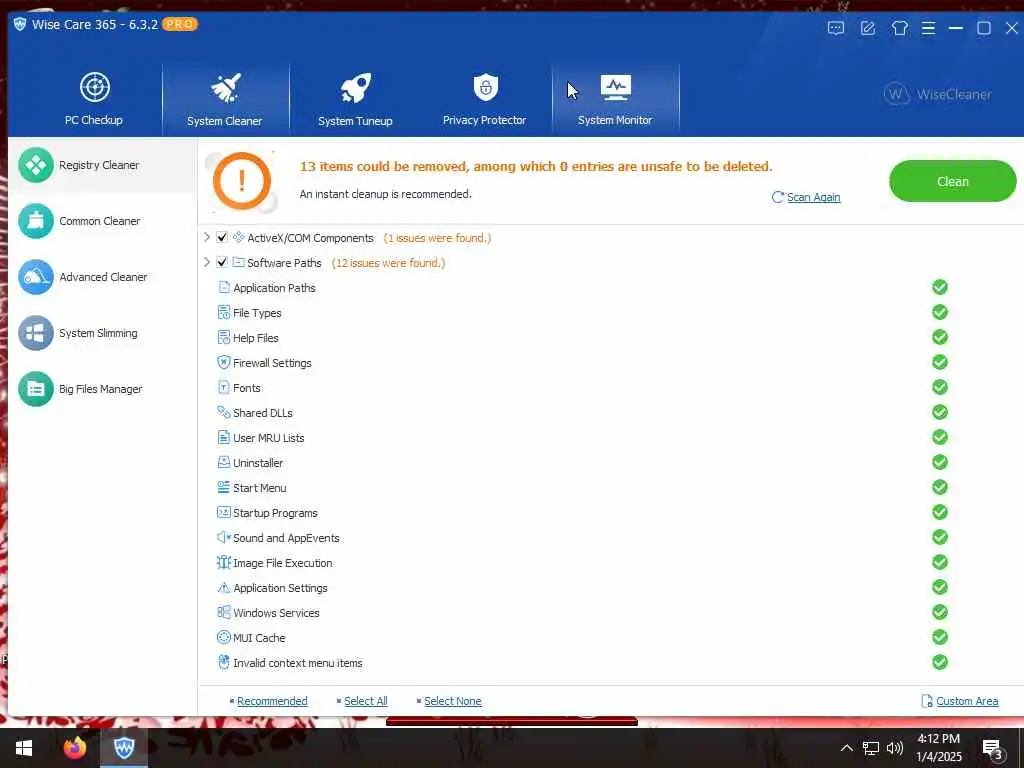The height and width of the screenshot is (768, 1024).
Task: Click the Start Menu row icon
Action: (x=224, y=487)
